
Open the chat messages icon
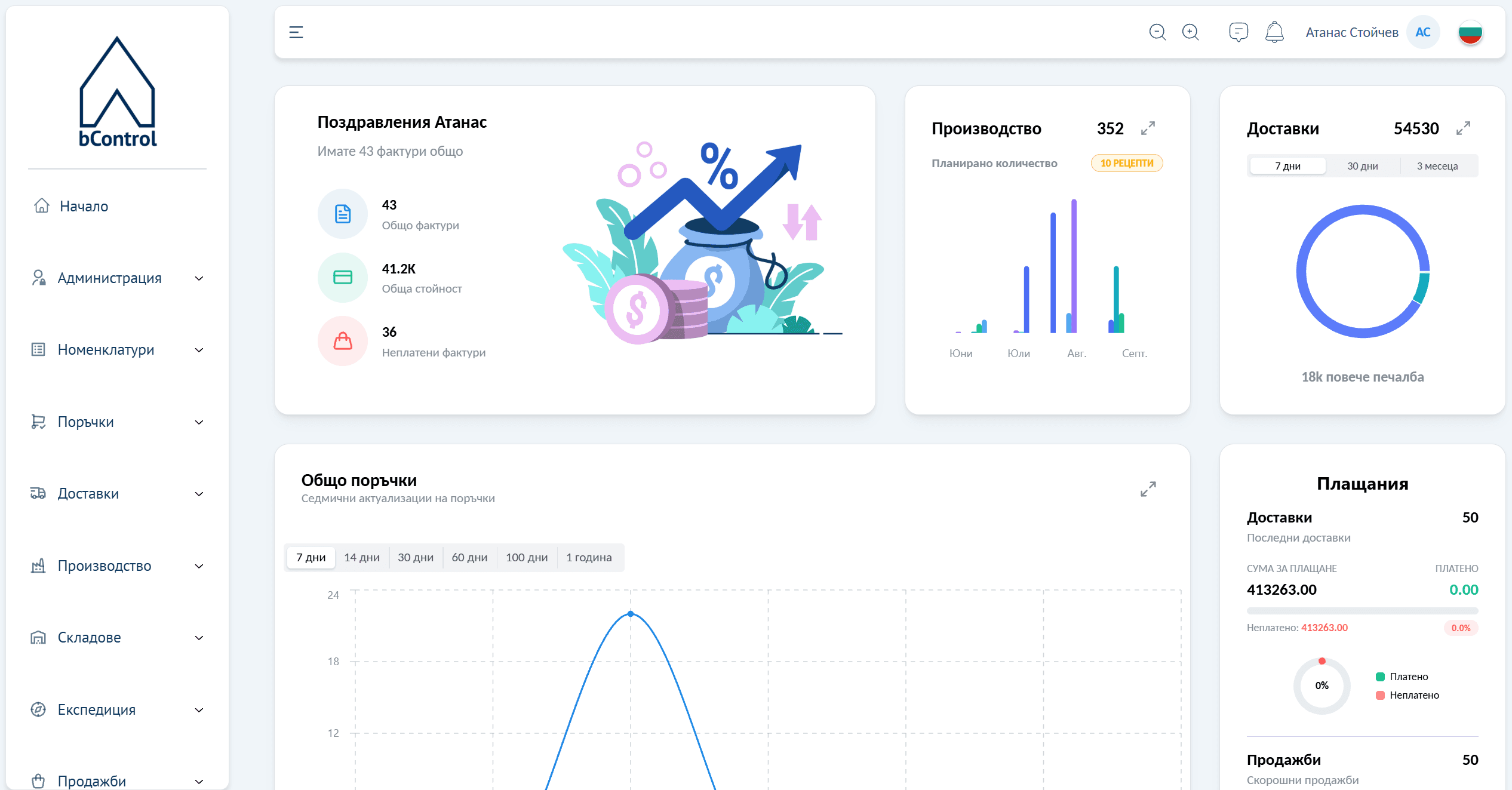pyautogui.click(x=1239, y=32)
